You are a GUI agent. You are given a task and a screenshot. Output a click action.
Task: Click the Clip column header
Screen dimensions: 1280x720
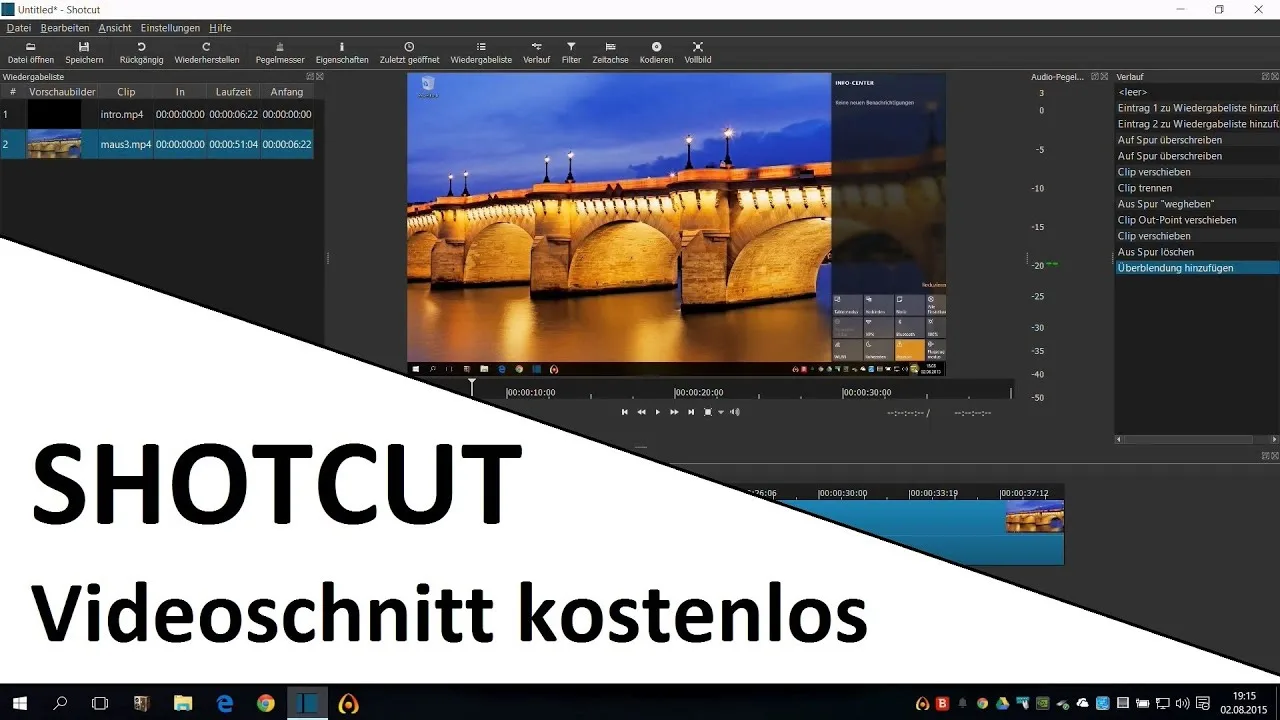click(126, 91)
